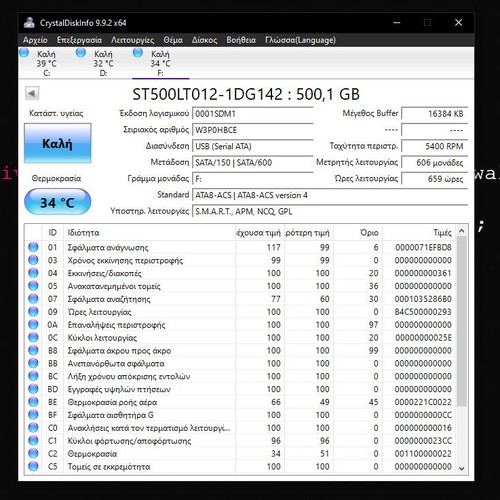The image size is (500, 500).
Task: Click the status orb of attribute 01
Action: coord(33,247)
